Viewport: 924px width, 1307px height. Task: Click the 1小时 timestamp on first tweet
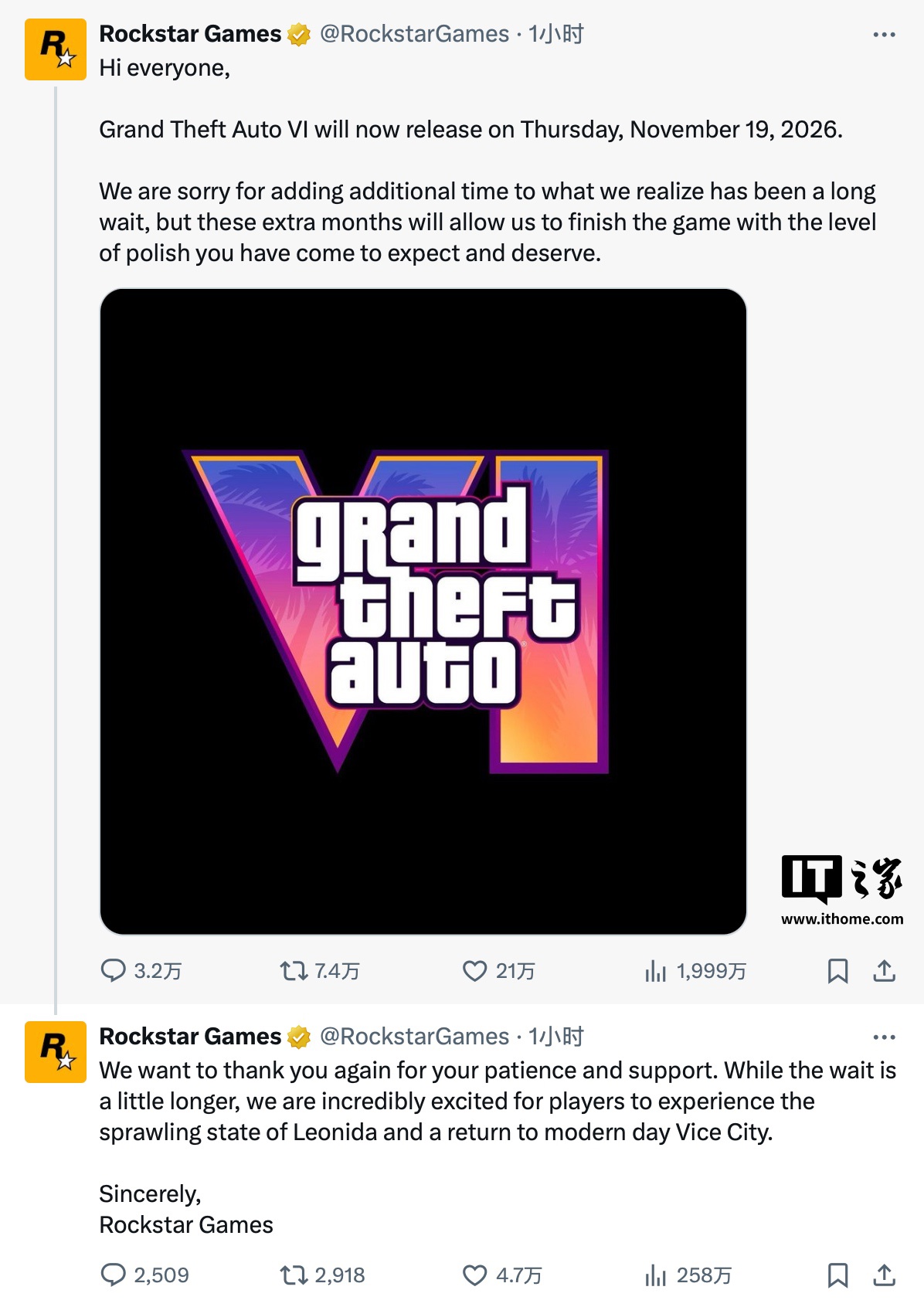[561, 33]
